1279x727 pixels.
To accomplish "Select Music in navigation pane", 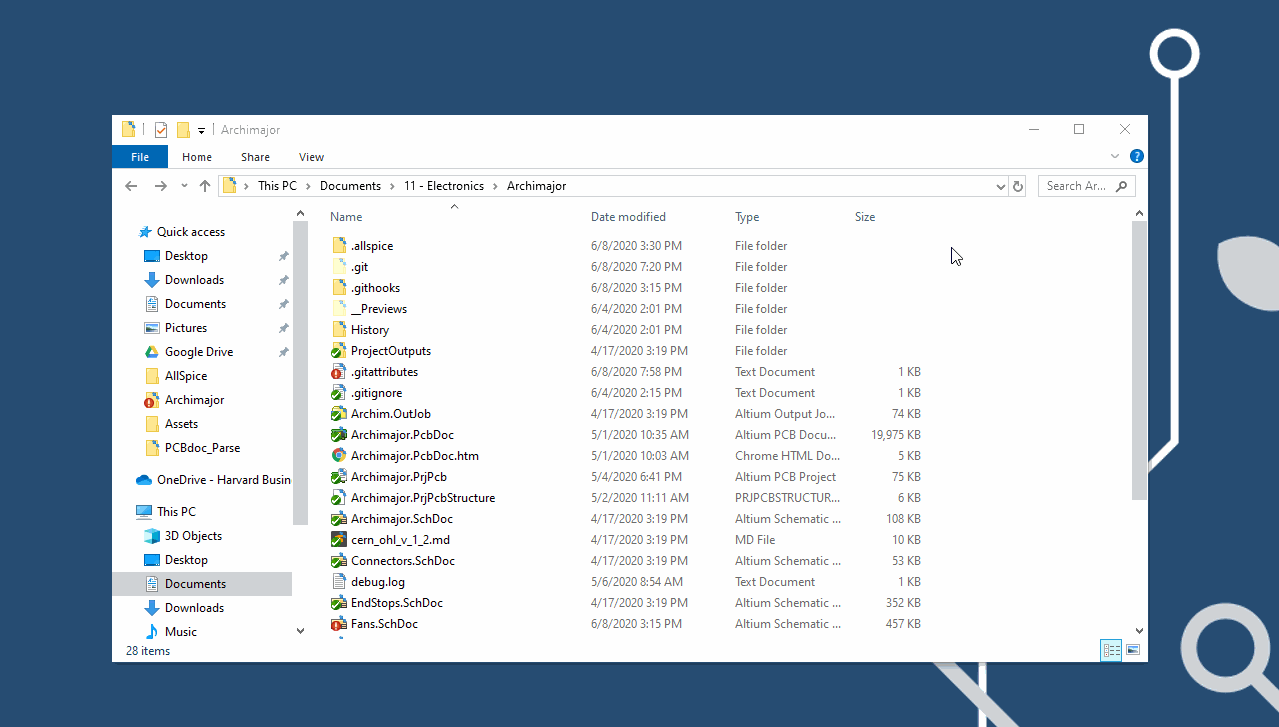I will 181,632.
